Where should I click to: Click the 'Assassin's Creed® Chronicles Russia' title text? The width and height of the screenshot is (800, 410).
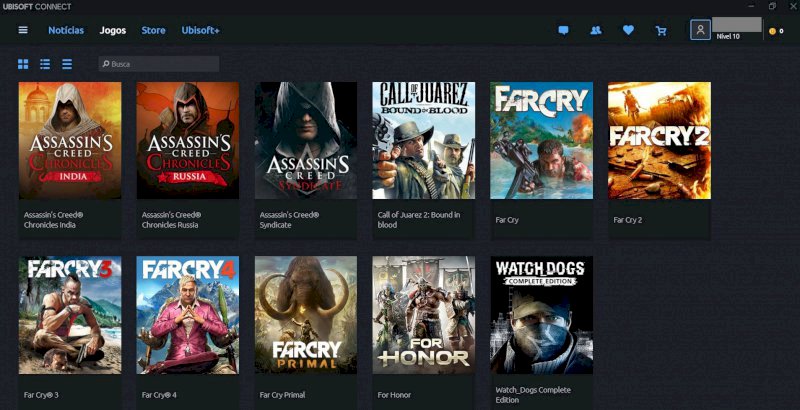point(171,220)
